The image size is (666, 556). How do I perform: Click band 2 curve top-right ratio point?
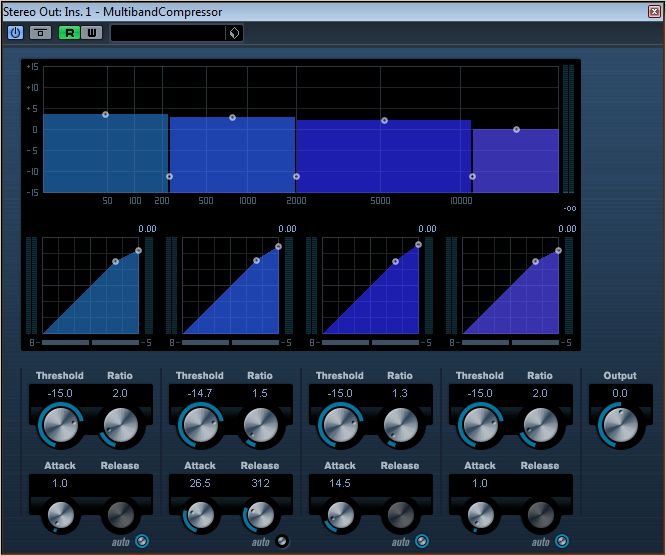(278, 246)
